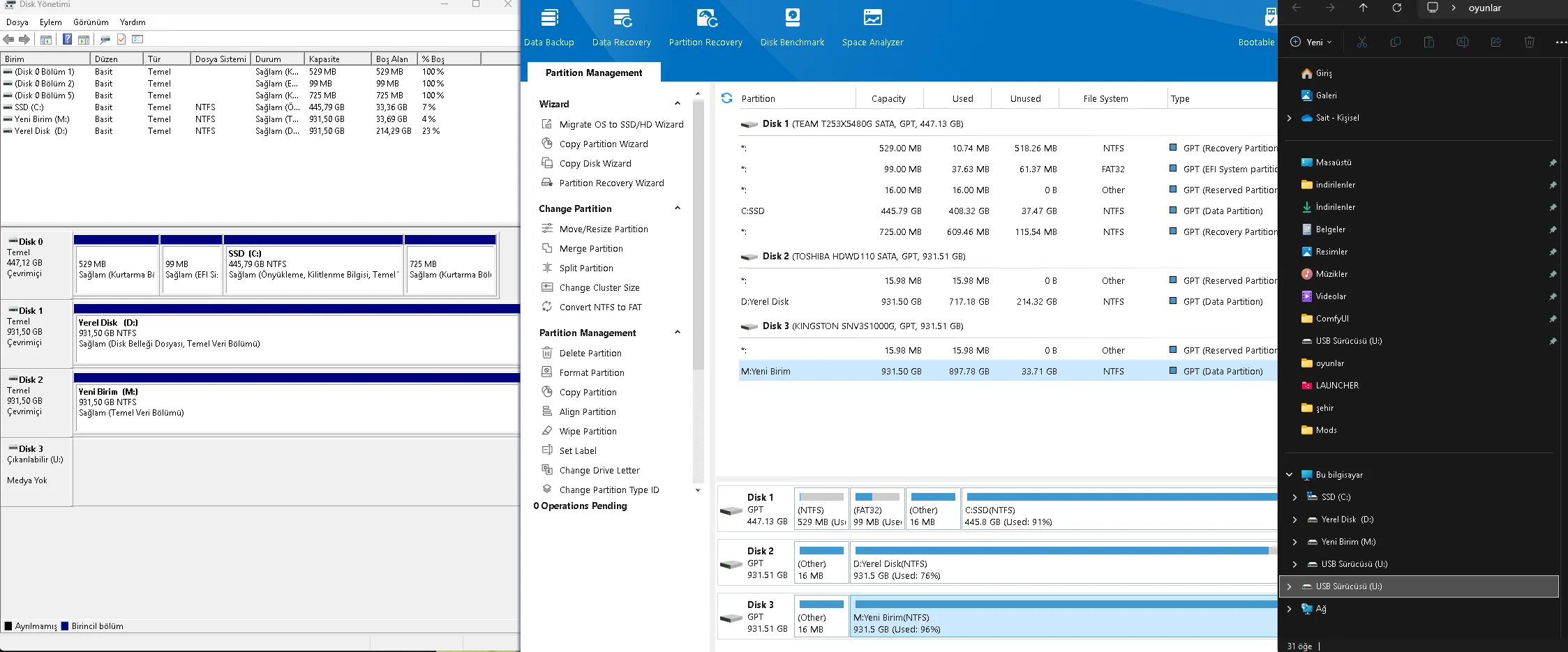
Task: Click Migrate OS to SSD/HD Wizard
Action: tap(621, 124)
